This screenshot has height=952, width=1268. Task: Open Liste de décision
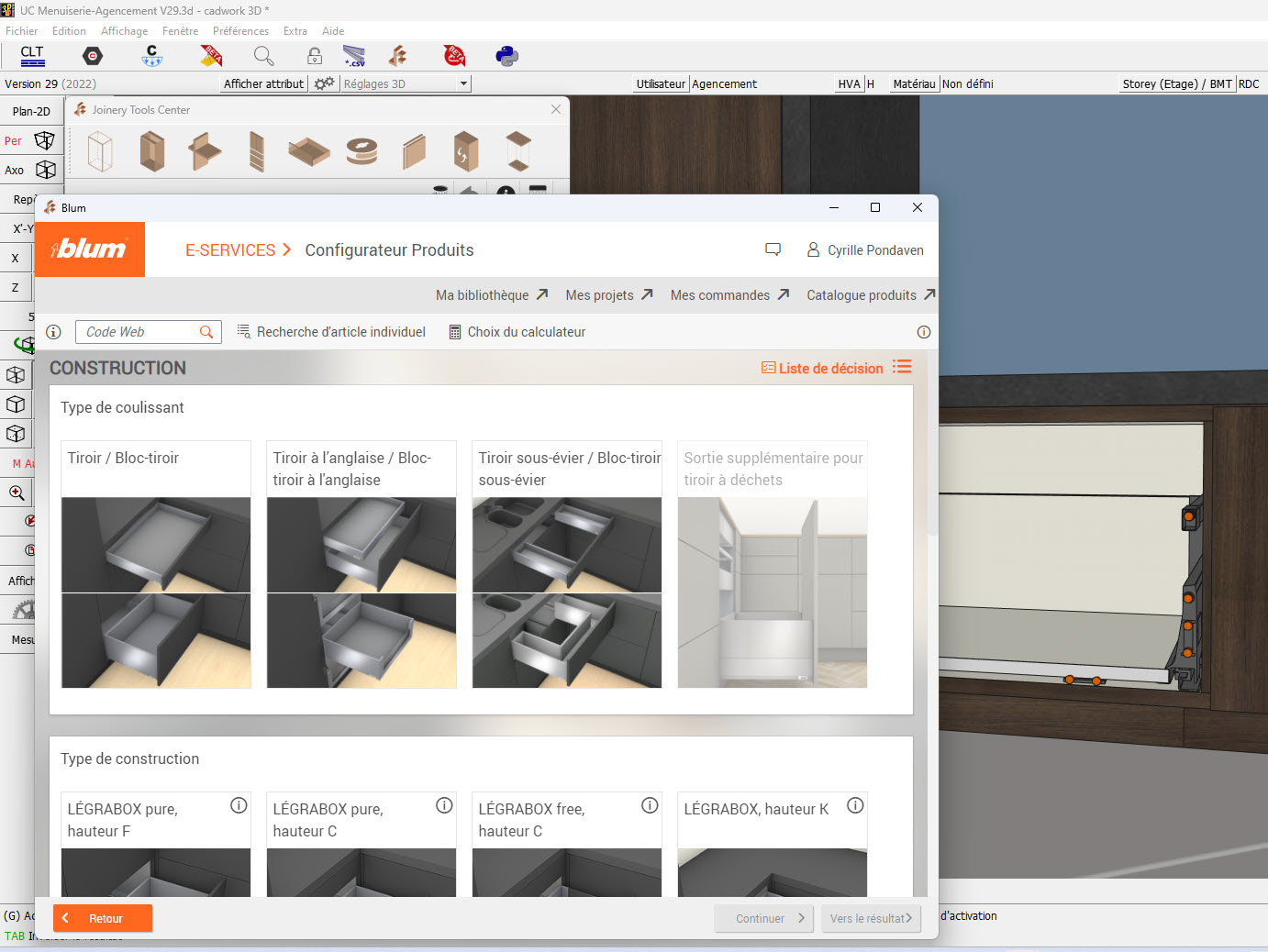tap(822, 368)
